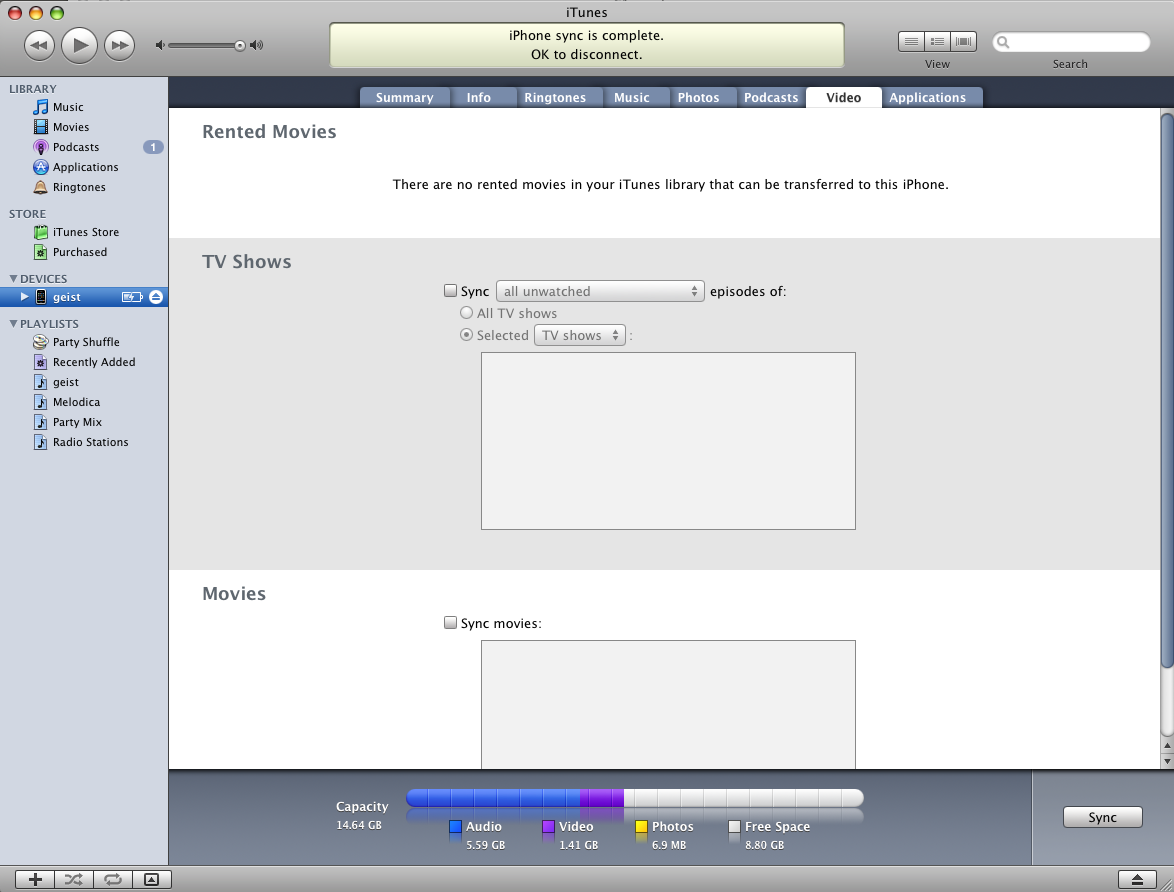Switch to Cover Flow view icon
The height and width of the screenshot is (892, 1174).
click(x=964, y=42)
